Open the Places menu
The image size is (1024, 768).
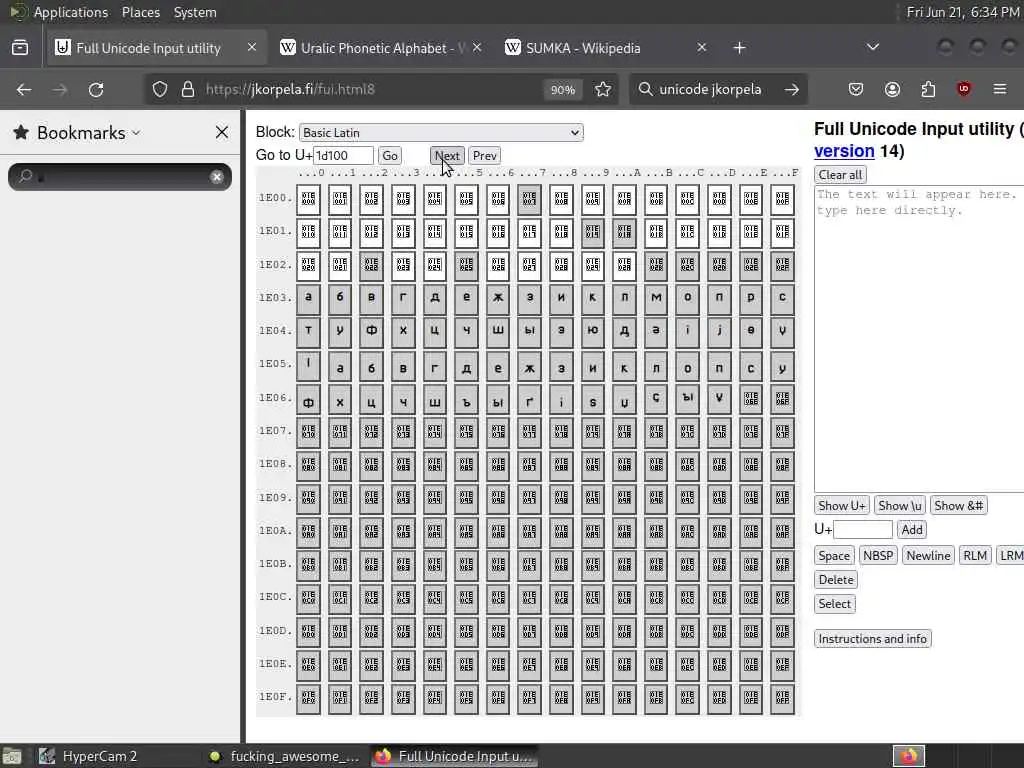tap(140, 12)
